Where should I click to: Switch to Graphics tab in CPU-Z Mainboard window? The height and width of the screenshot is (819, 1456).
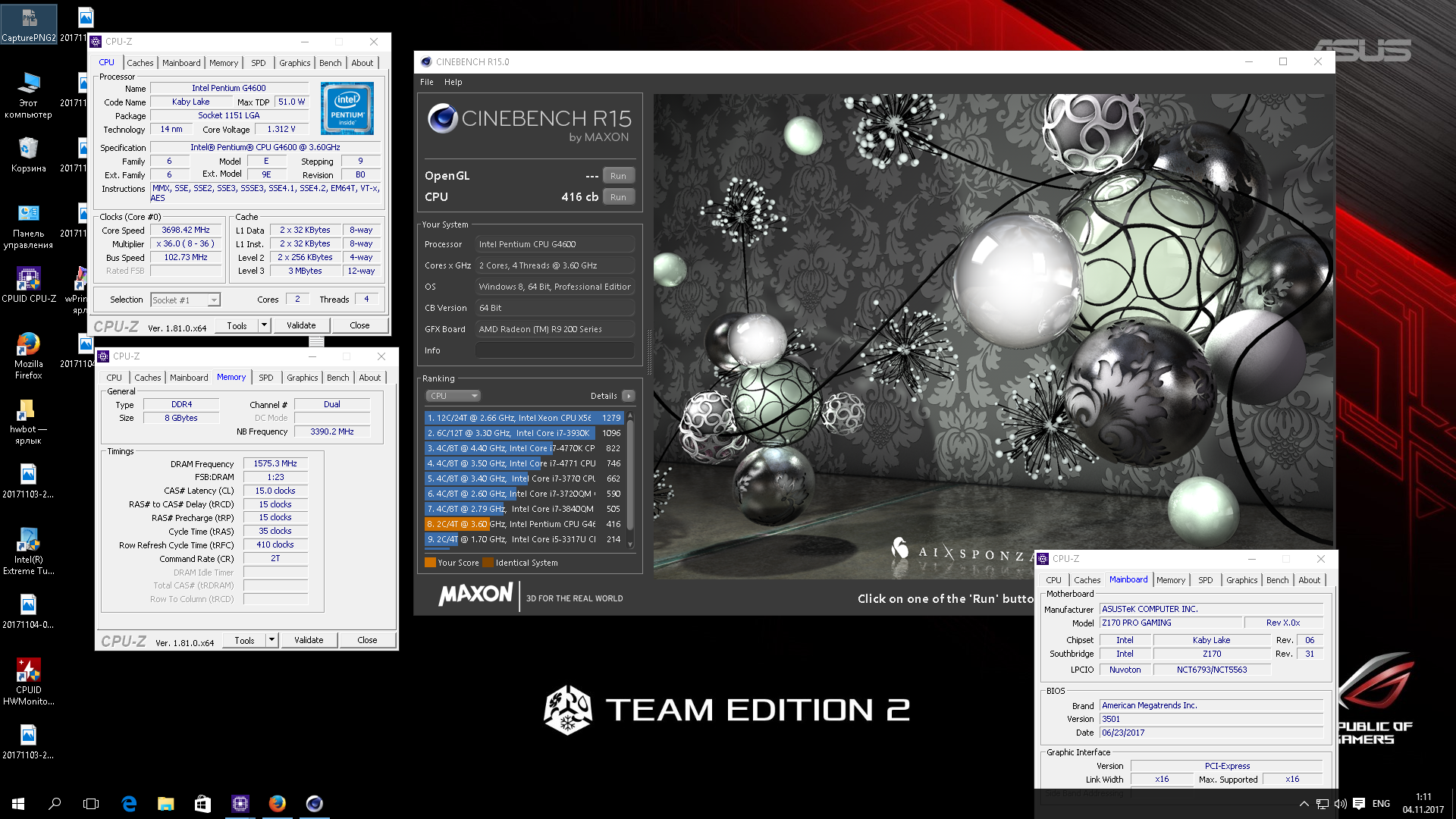point(1242,580)
